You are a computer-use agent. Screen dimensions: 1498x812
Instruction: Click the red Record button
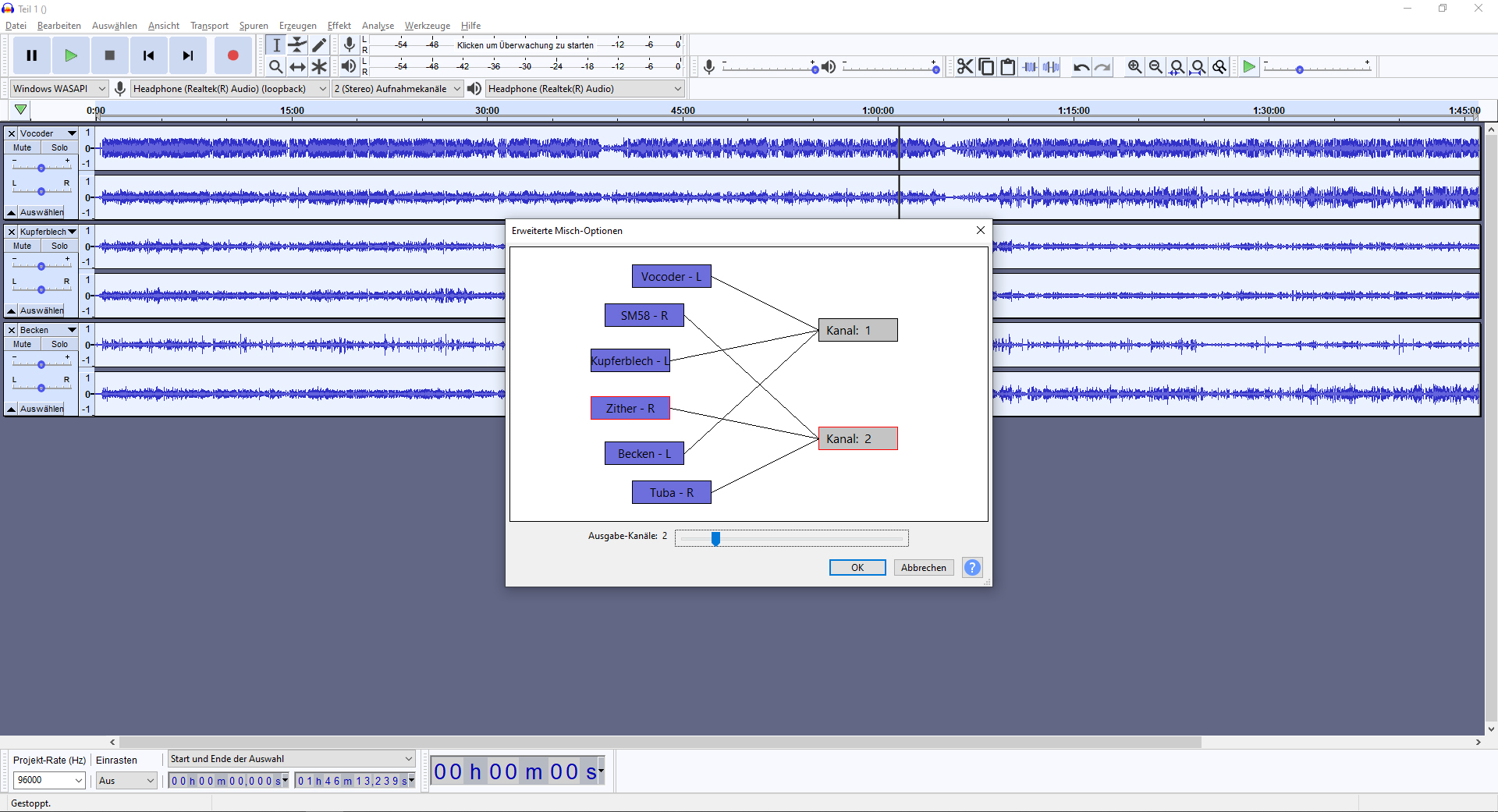point(233,55)
